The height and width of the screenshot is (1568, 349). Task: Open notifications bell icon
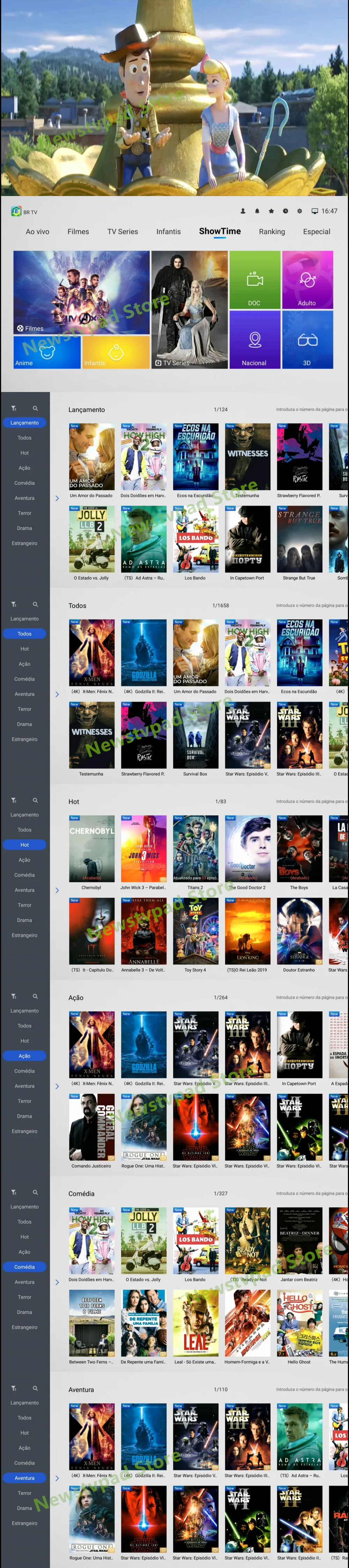coord(257,211)
